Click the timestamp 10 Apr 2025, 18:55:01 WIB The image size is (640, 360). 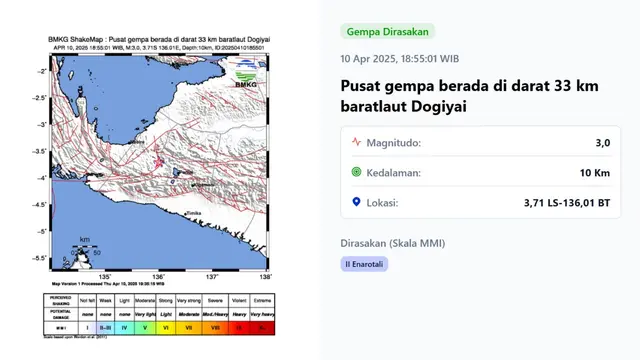tap(400, 59)
